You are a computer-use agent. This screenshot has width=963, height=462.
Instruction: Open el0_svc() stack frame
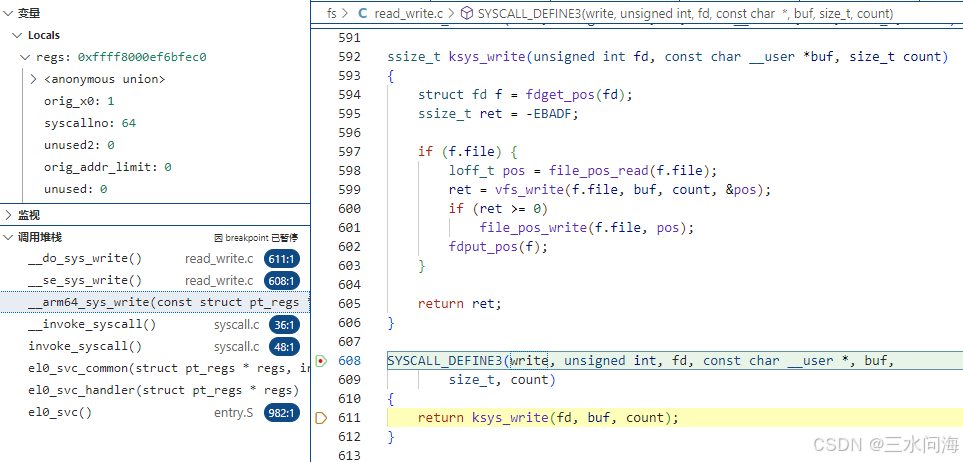[x=155, y=412]
